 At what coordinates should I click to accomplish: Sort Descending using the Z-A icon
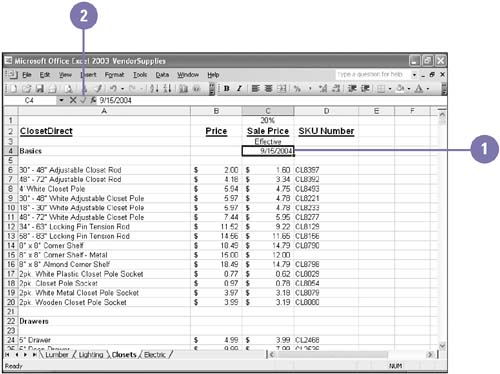point(167,89)
